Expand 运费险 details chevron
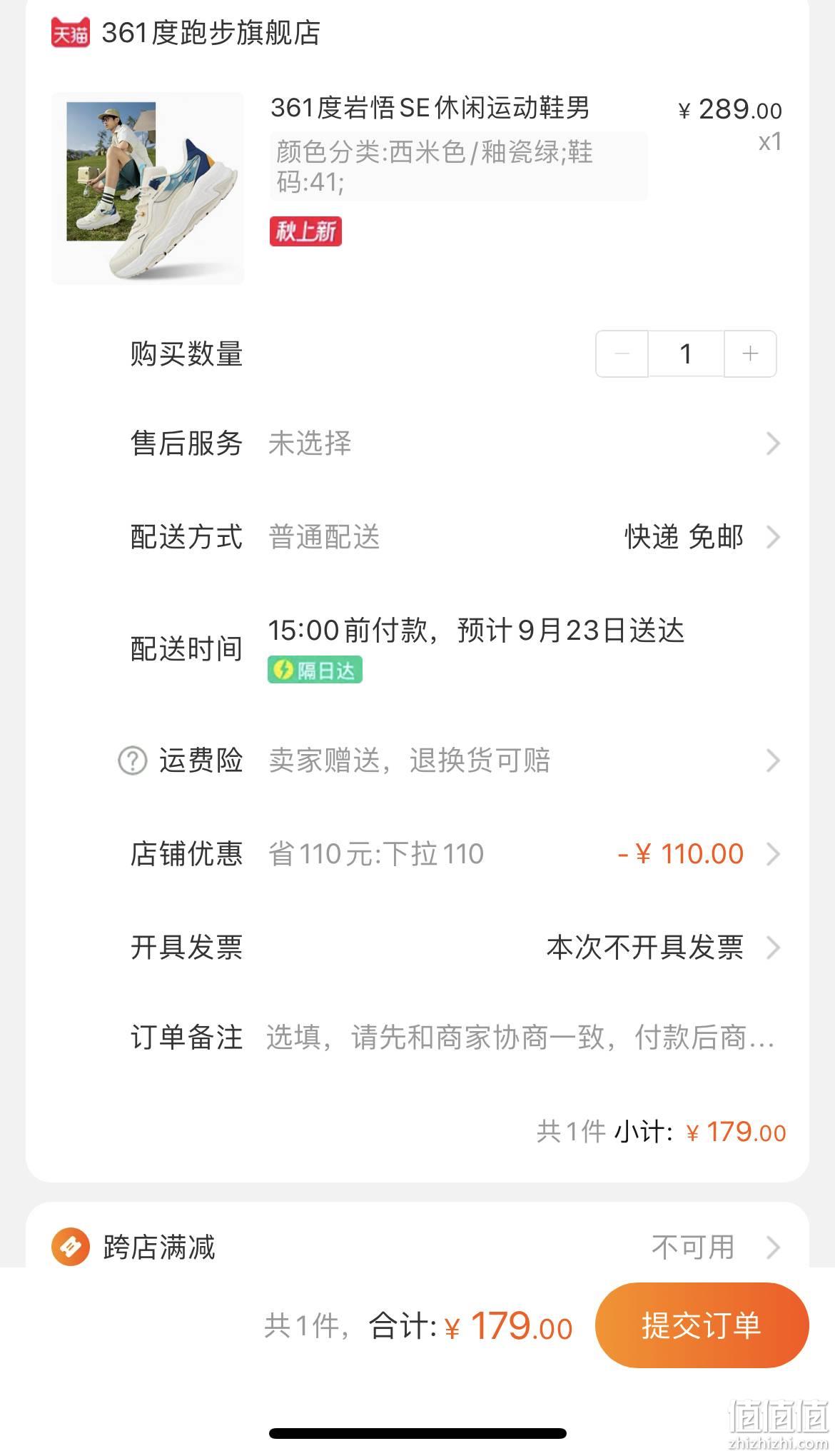The width and height of the screenshot is (835, 1456). [773, 760]
